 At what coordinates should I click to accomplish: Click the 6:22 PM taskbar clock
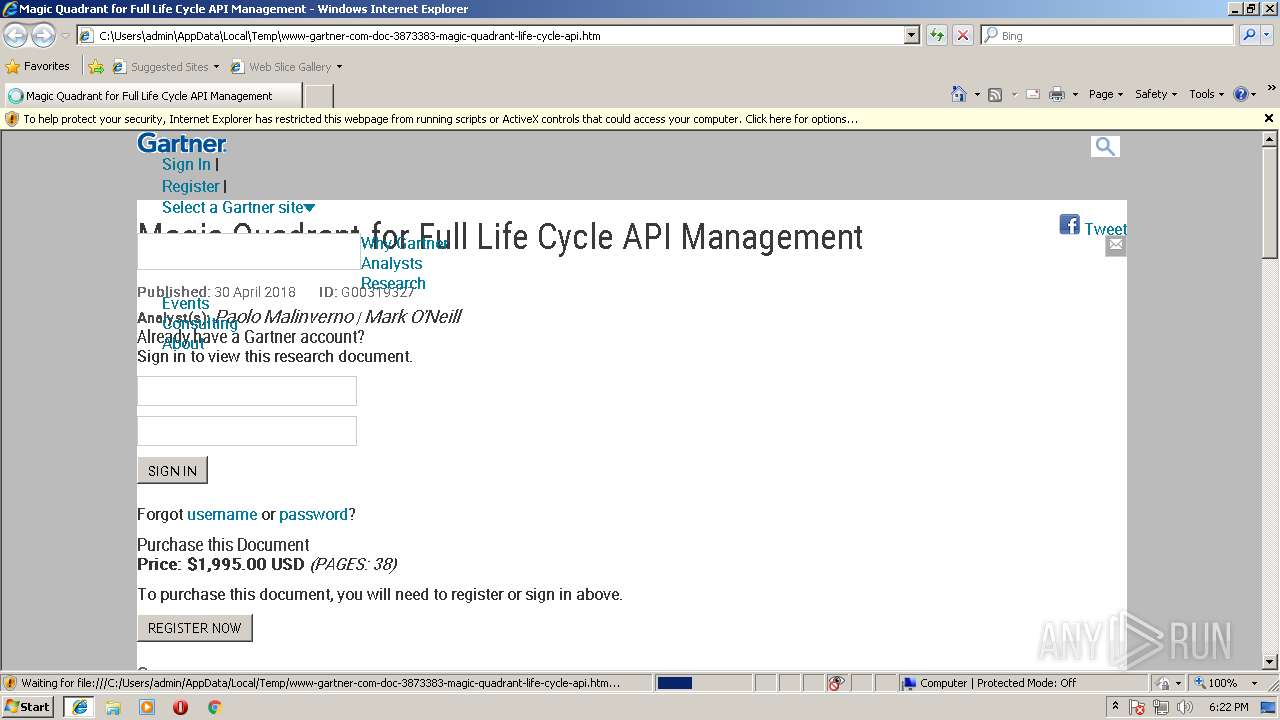point(1228,707)
